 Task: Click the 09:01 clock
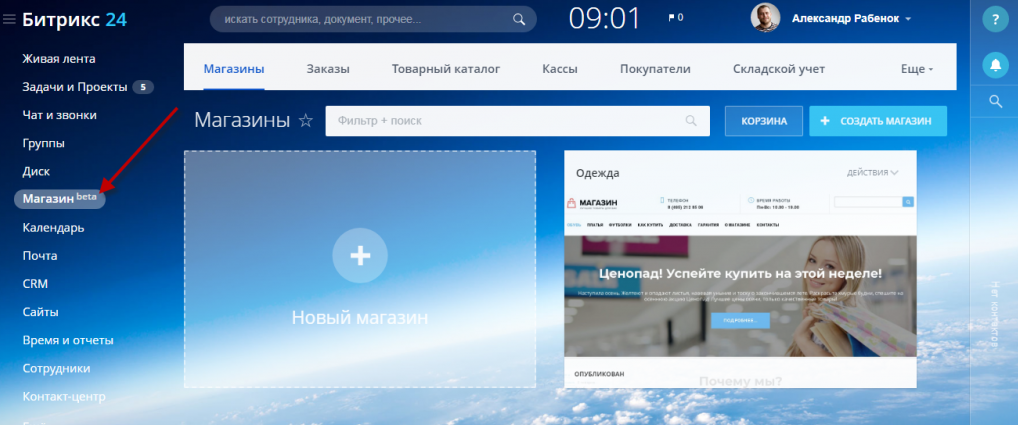click(x=605, y=18)
